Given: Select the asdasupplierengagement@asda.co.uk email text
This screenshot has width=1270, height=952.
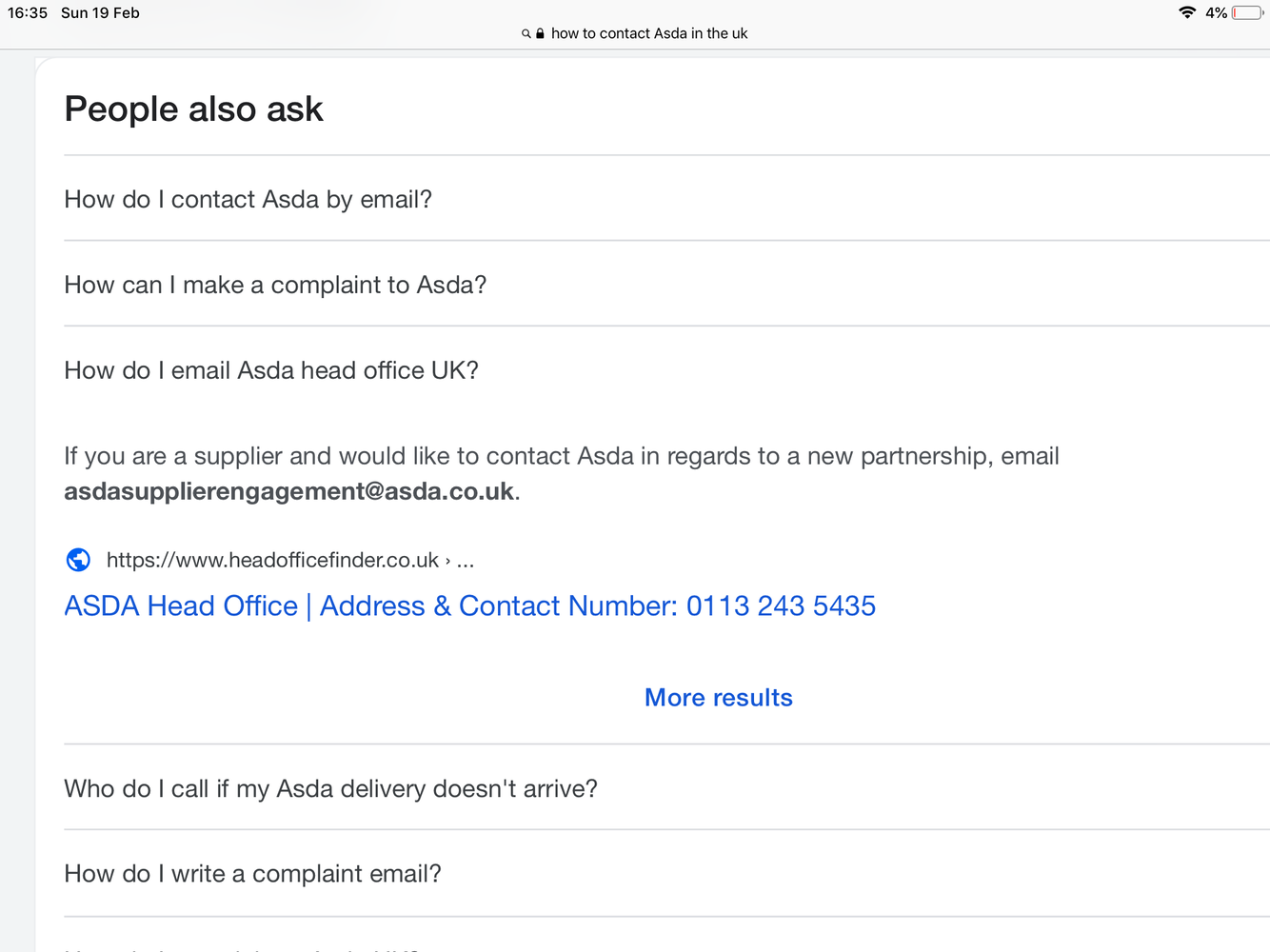Looking at the screenshot, I should point(288,491).
